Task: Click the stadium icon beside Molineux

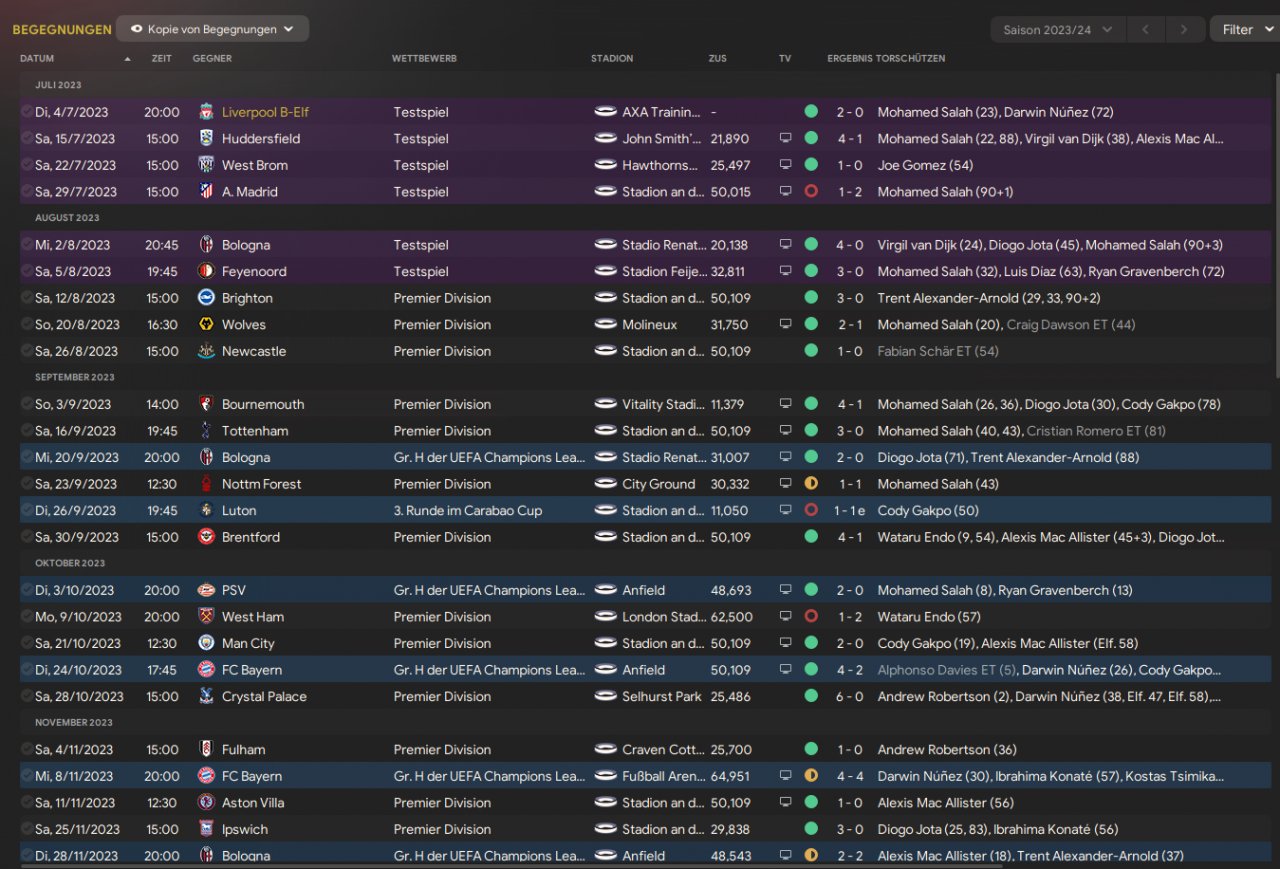Action: click(605, 324)
